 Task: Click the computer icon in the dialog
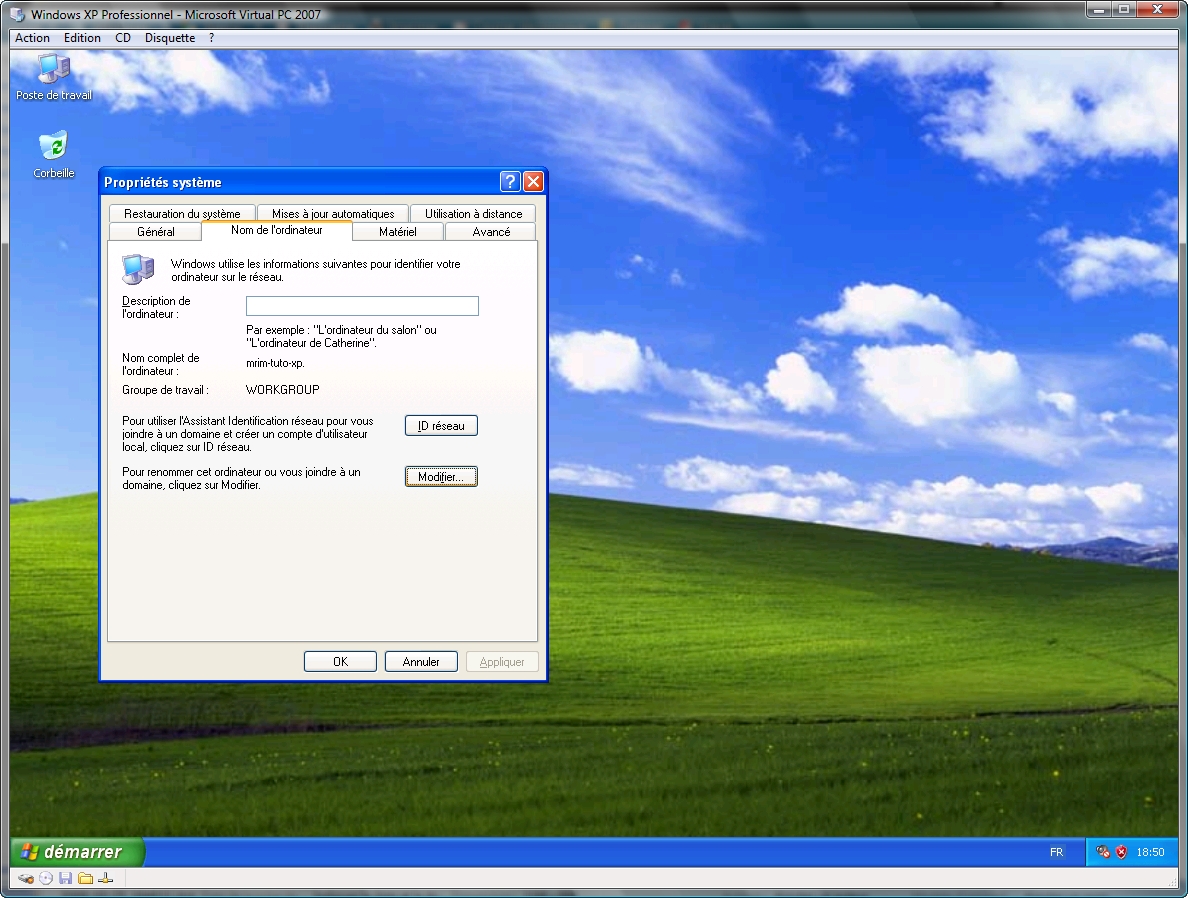(138, 269)
